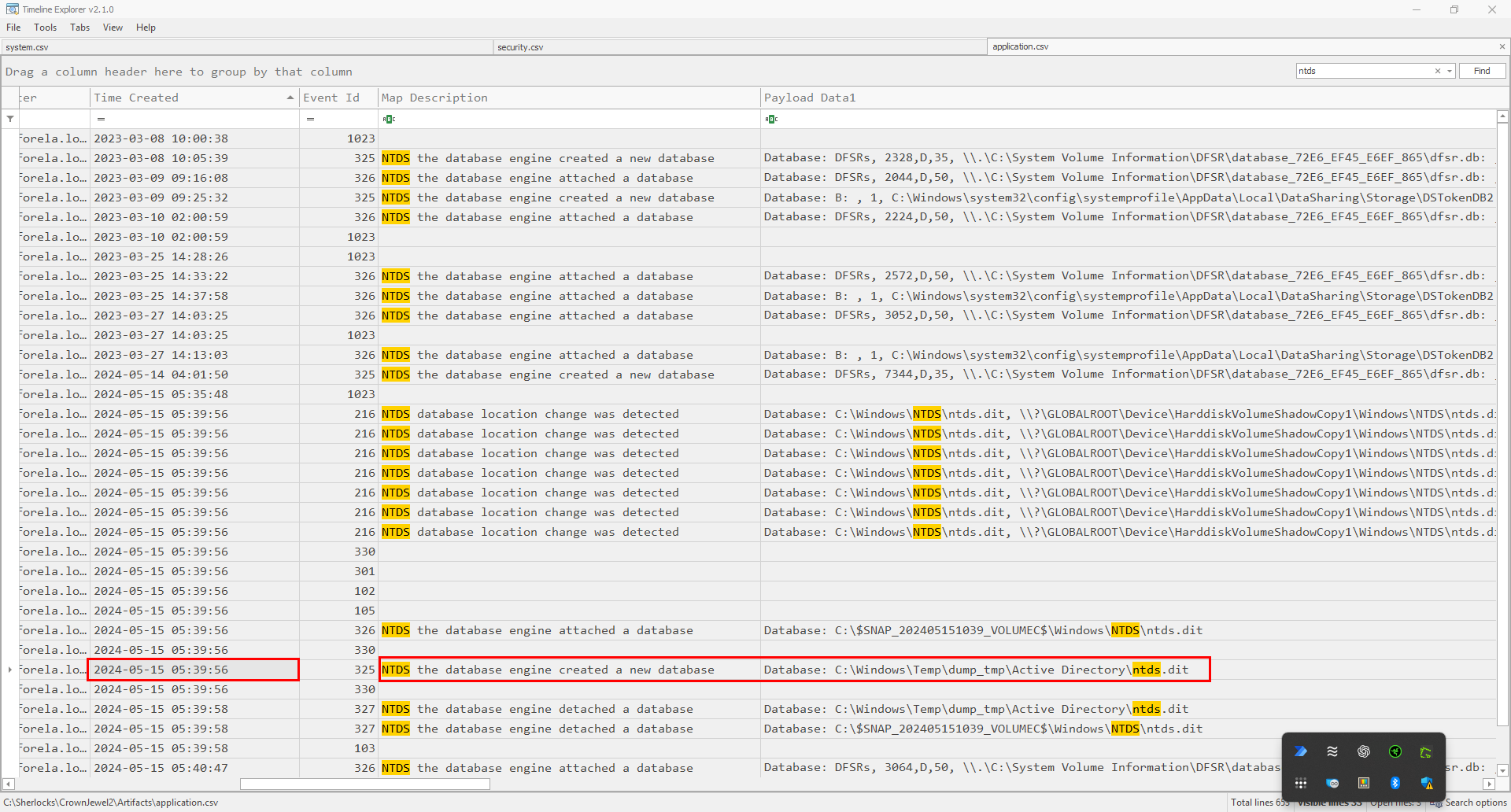Open the Razer icon in system tray
Image resolution: width=1511 pixels, height=812 pixels.
(1395, 751)
